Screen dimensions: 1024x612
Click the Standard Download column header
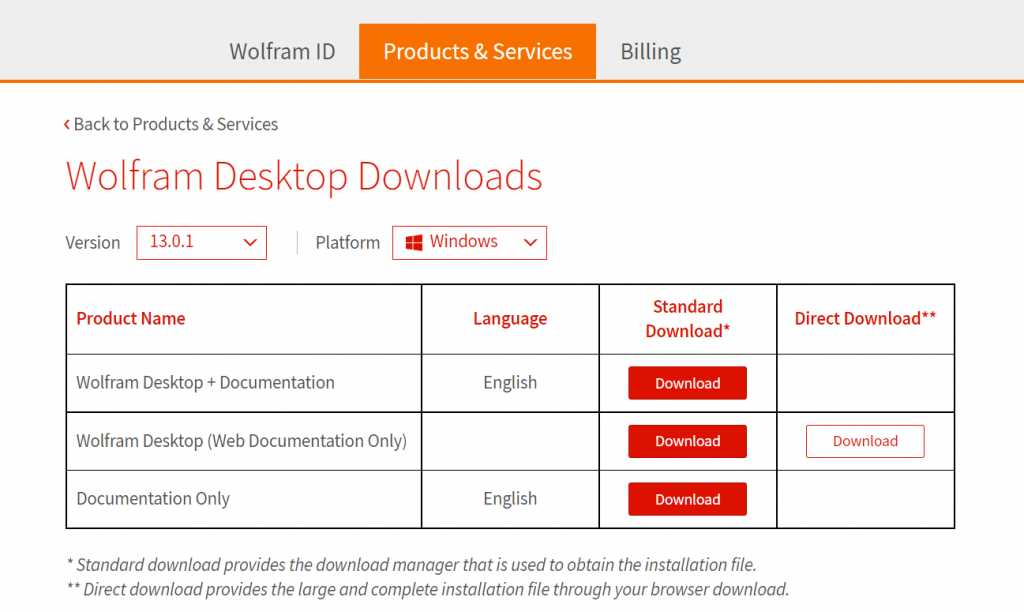pos(687,318)
